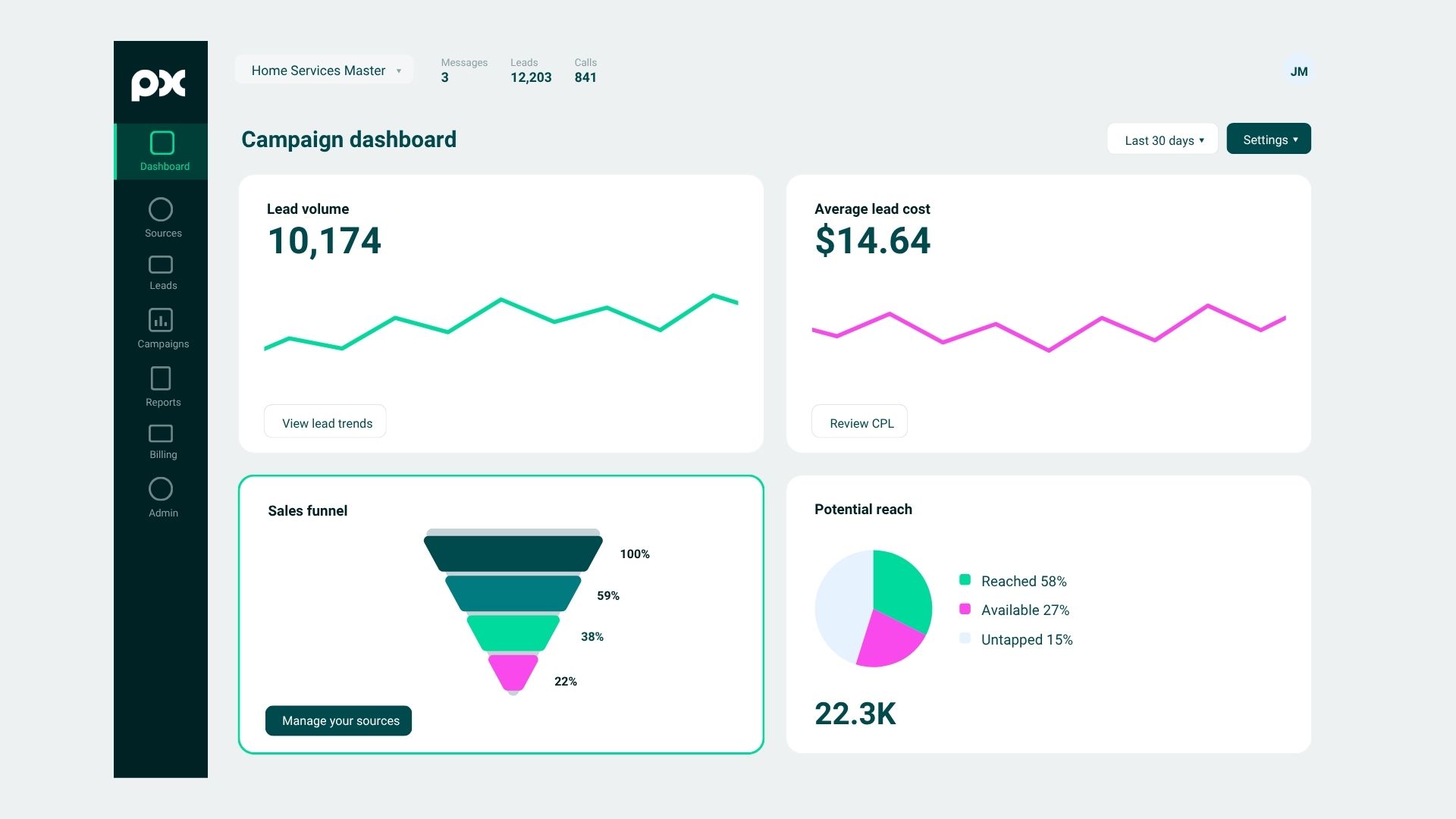Click the Manage your sources button
1456x819 pixels.
coord(338,720)
